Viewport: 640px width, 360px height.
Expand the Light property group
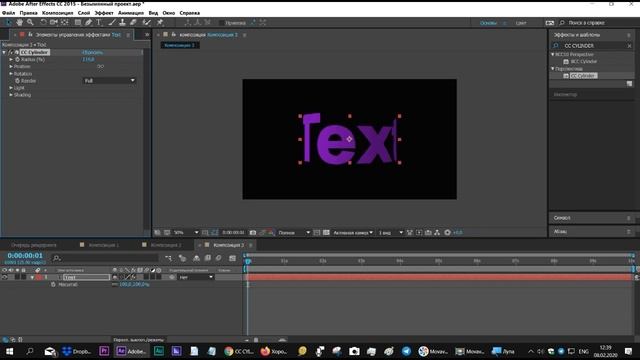[11, 88]
